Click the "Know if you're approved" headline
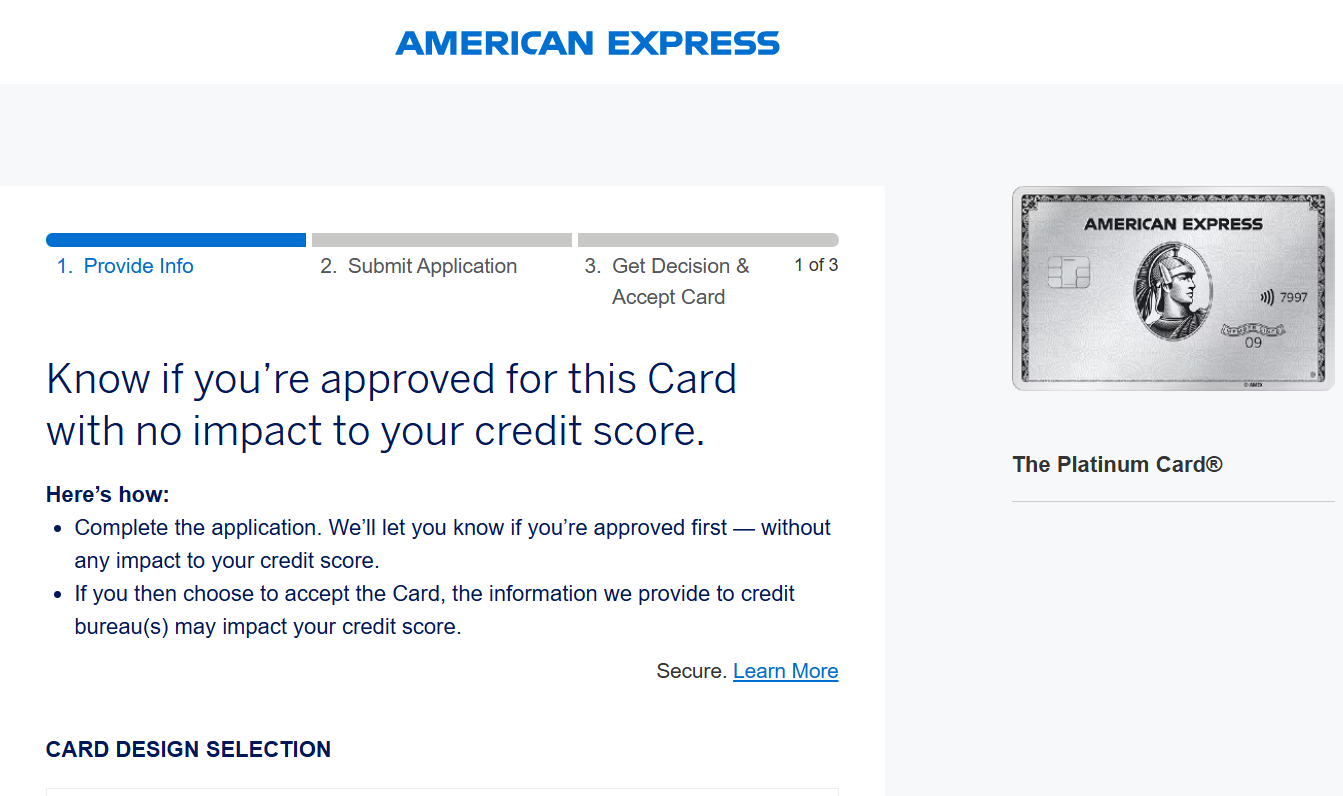 pyautogui.click(x=391, y=405)
